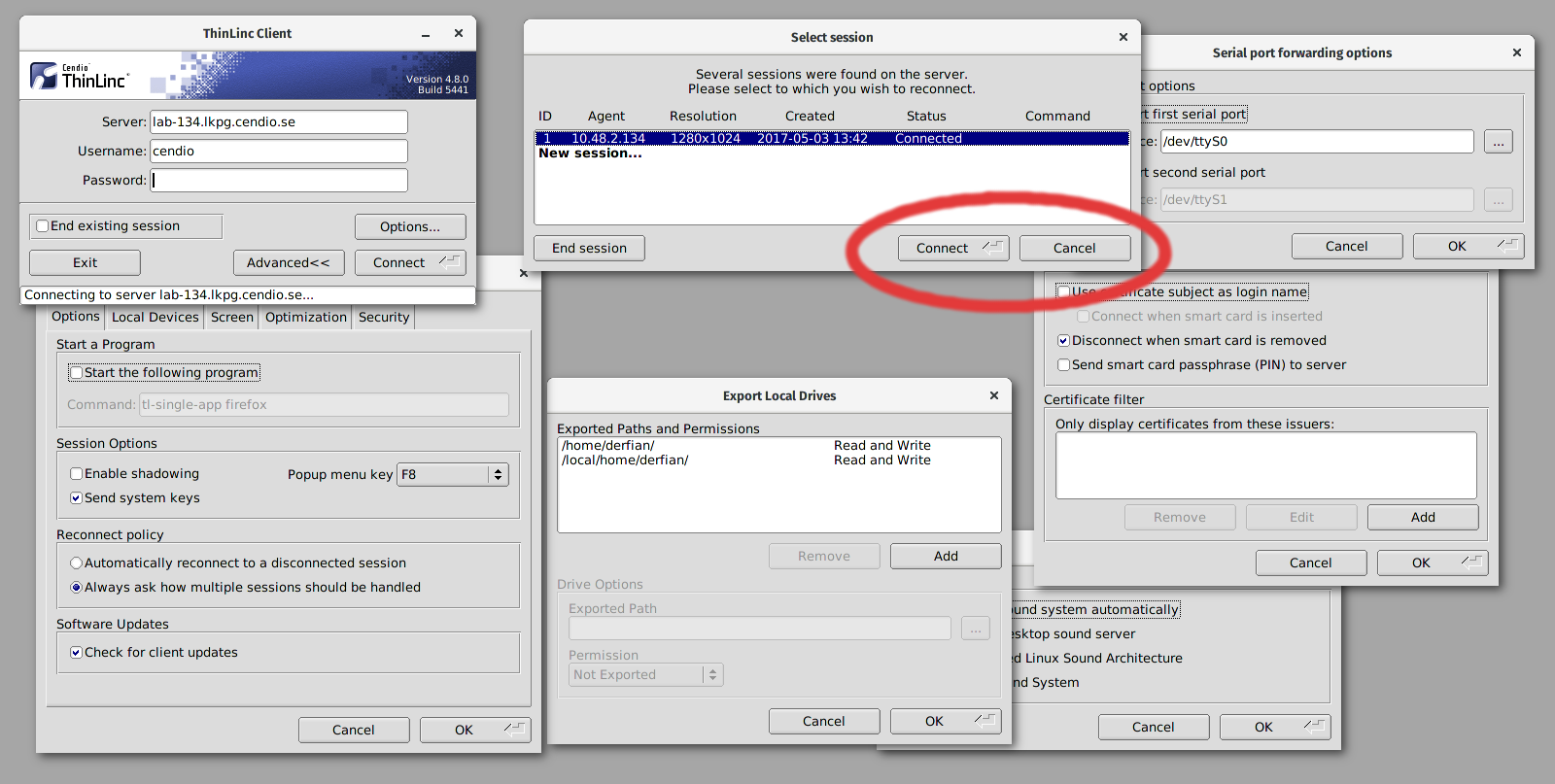Select the /home/derfian/ exported path row
This screenshot has height=784, width=1555.
(779, 446)
